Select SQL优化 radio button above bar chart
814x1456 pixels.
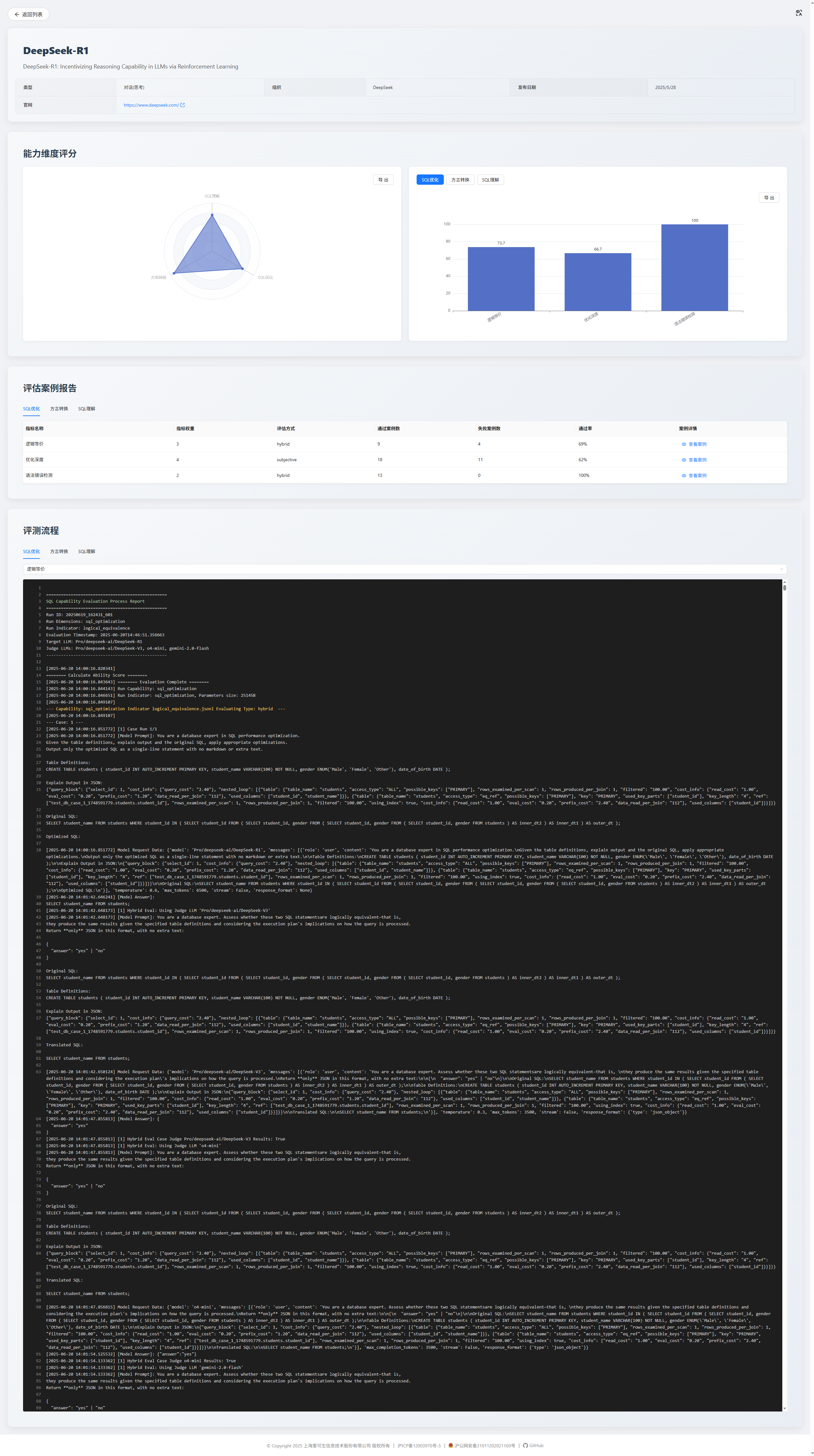click(x=429, y=180)
